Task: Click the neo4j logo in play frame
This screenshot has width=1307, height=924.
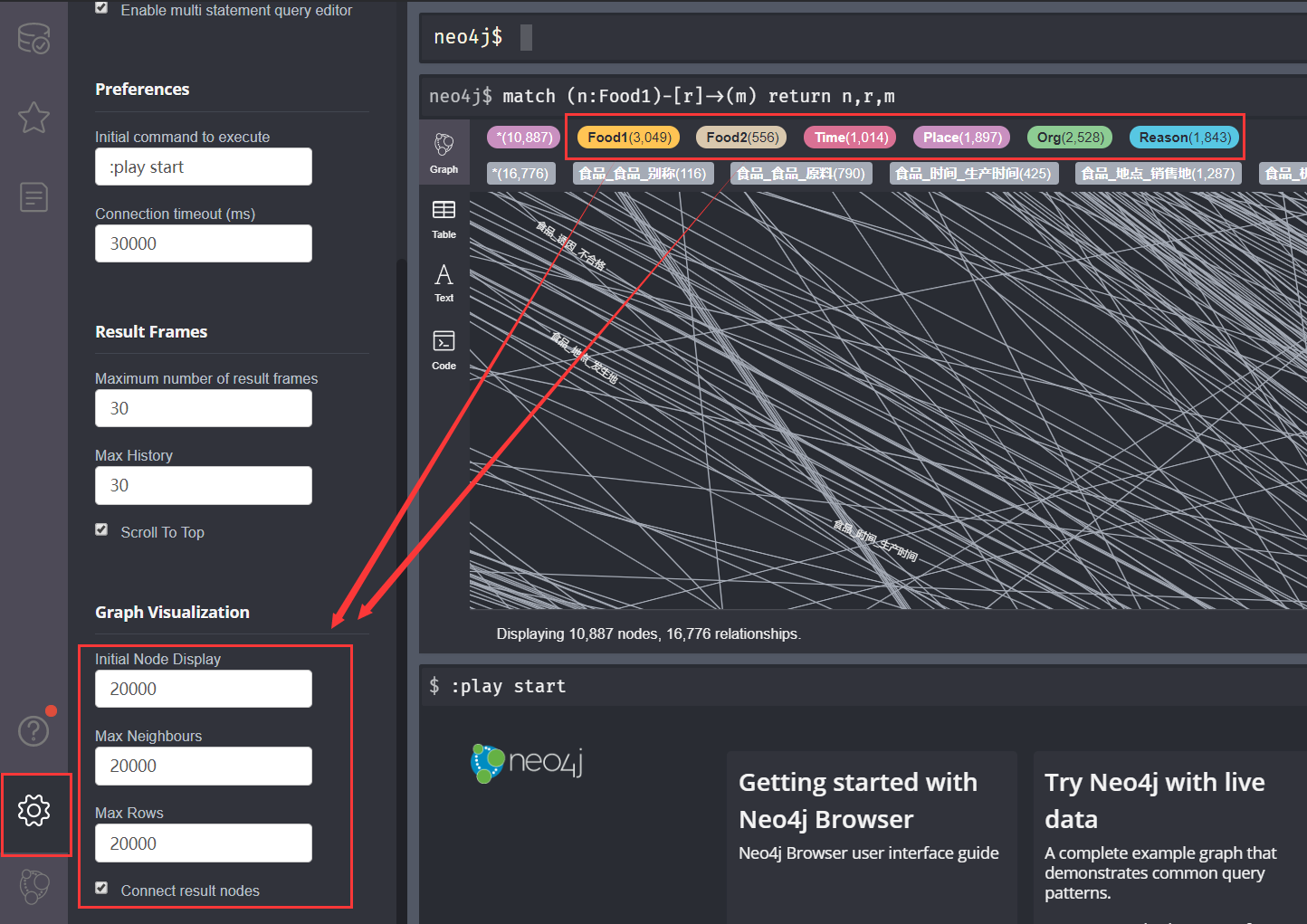Action: click(x=527, y=763)
